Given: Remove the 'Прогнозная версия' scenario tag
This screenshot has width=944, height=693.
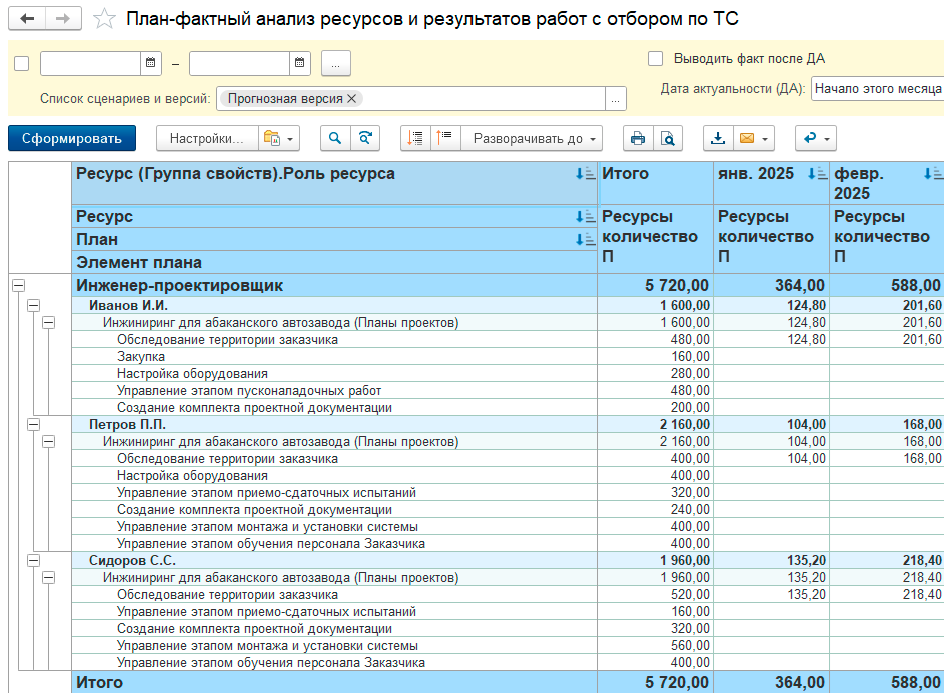Looking at the screenshot, I should [x=352, y=98].
